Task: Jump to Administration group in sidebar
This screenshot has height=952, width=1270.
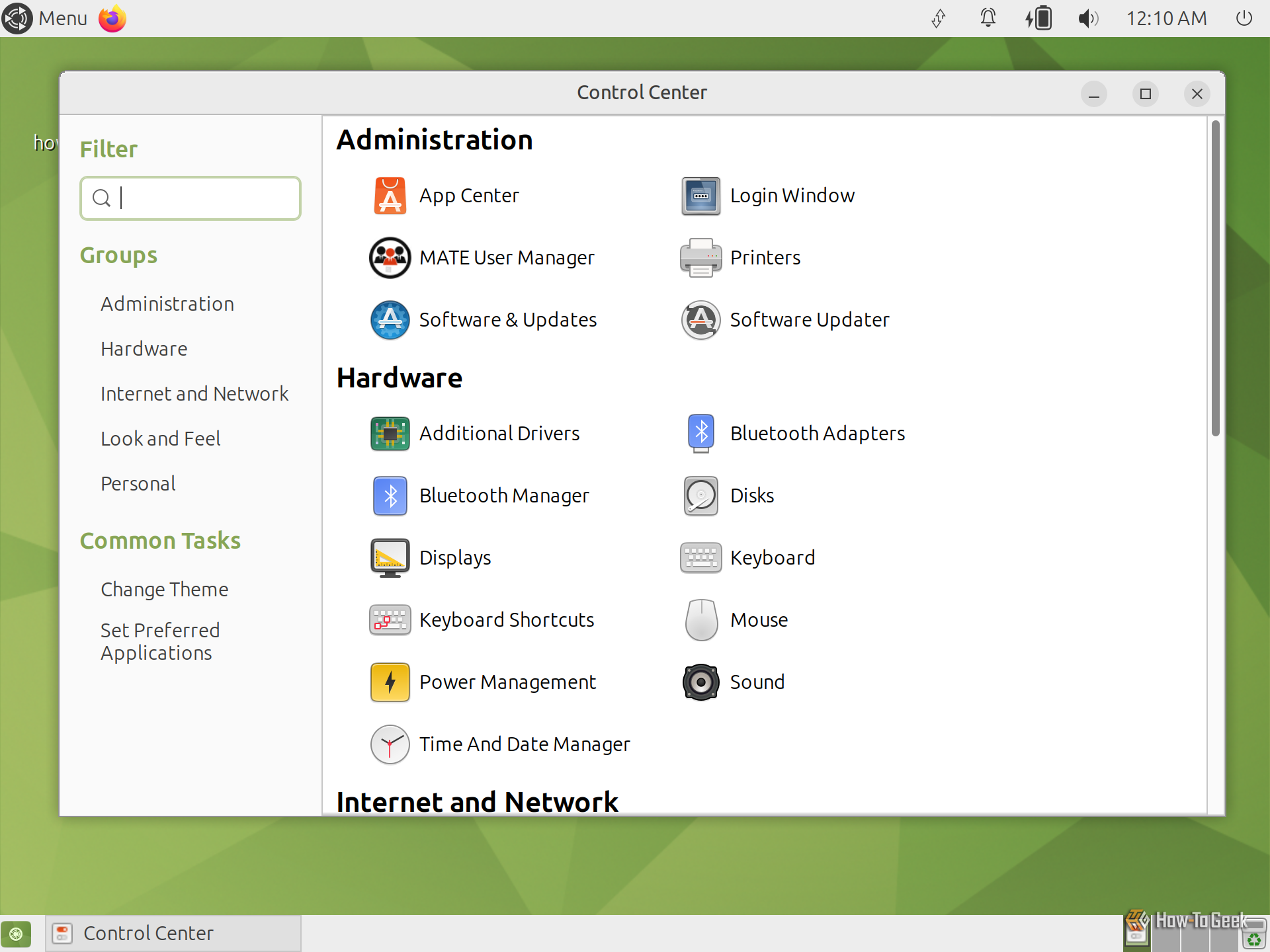Action: (x=167, y=304)
